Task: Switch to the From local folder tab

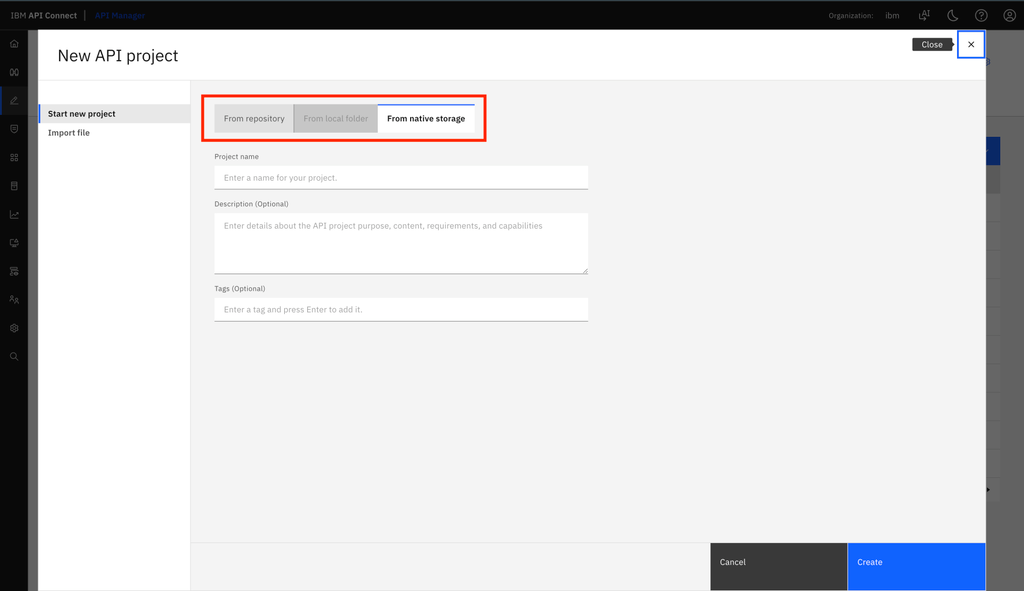Action: pyautogui.click(x=336, y=118)
